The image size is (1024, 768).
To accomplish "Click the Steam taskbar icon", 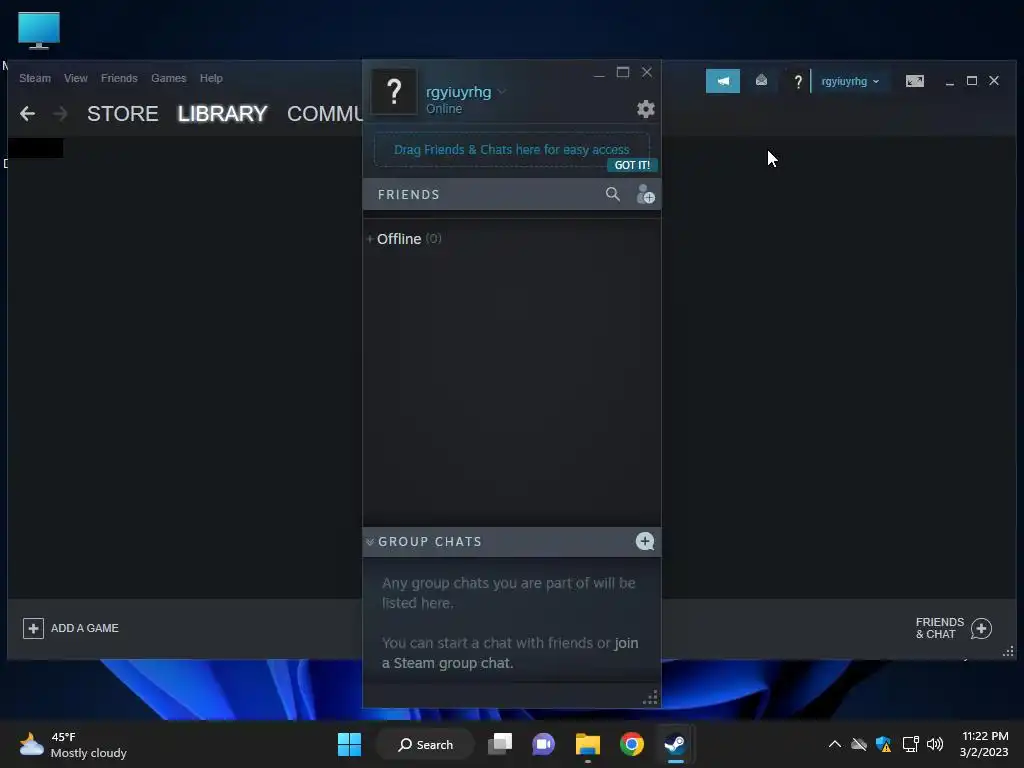I will point(675,744).
